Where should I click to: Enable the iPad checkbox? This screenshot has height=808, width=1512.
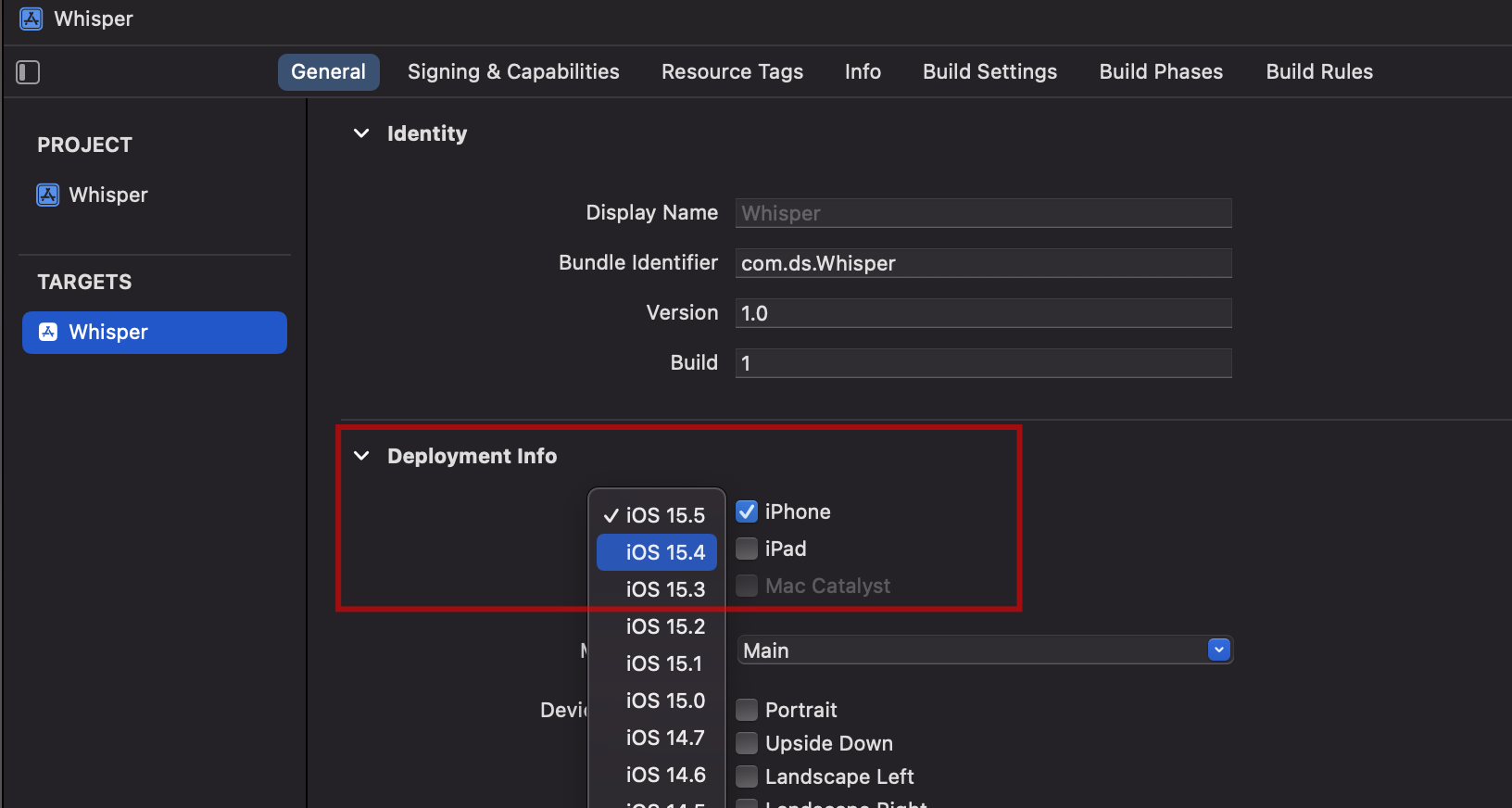(x=747, y=549)
